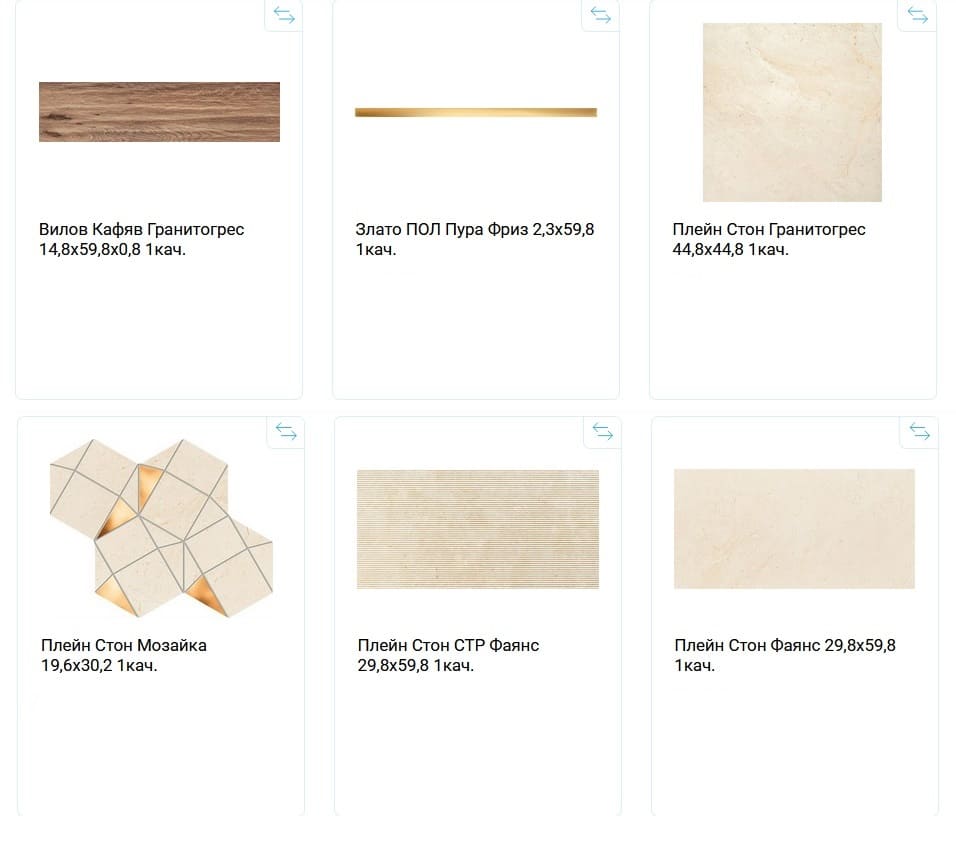Click blank area of Мозайка product card
956x844 pixels.
point(161,744)
